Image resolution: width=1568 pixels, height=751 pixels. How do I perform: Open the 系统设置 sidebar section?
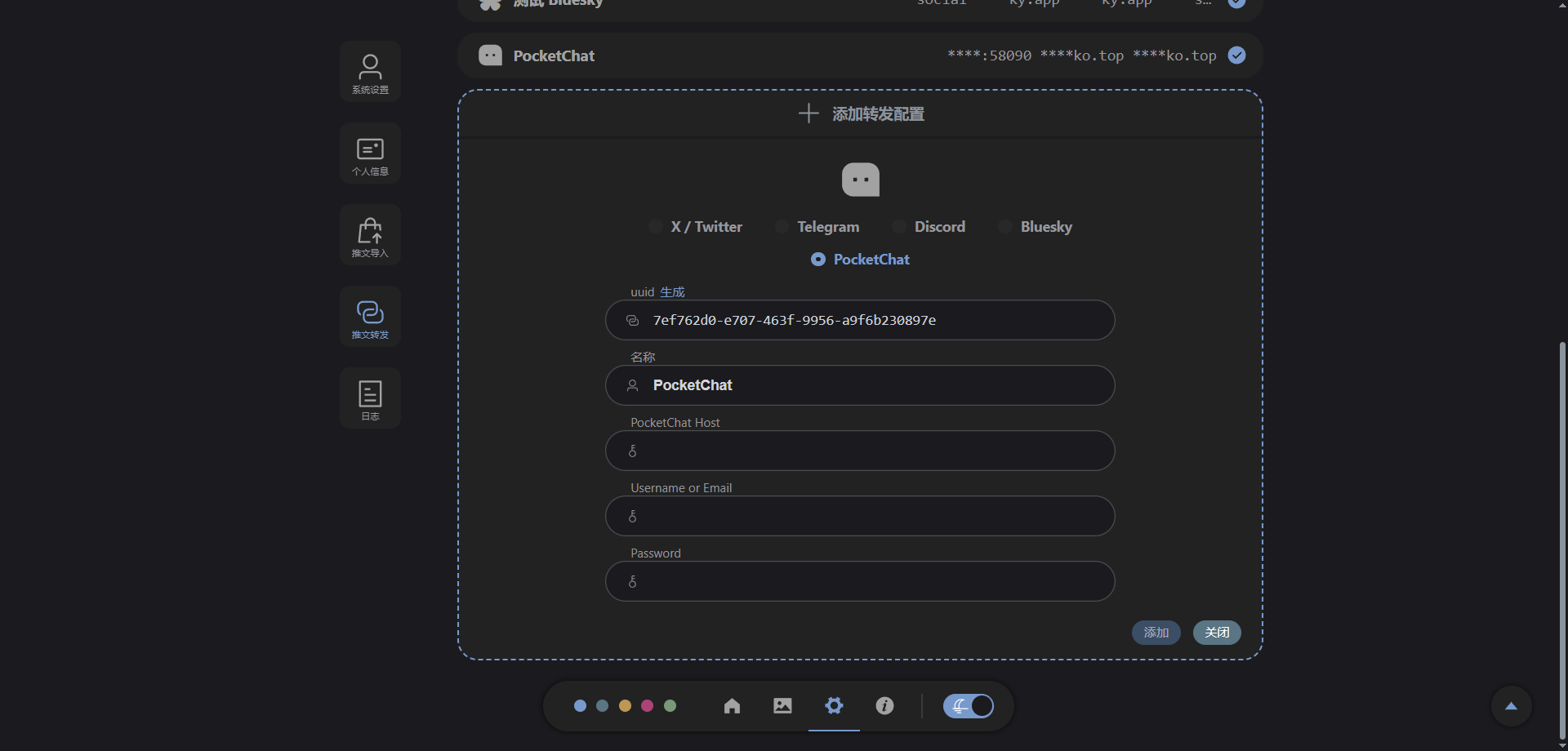370,72
